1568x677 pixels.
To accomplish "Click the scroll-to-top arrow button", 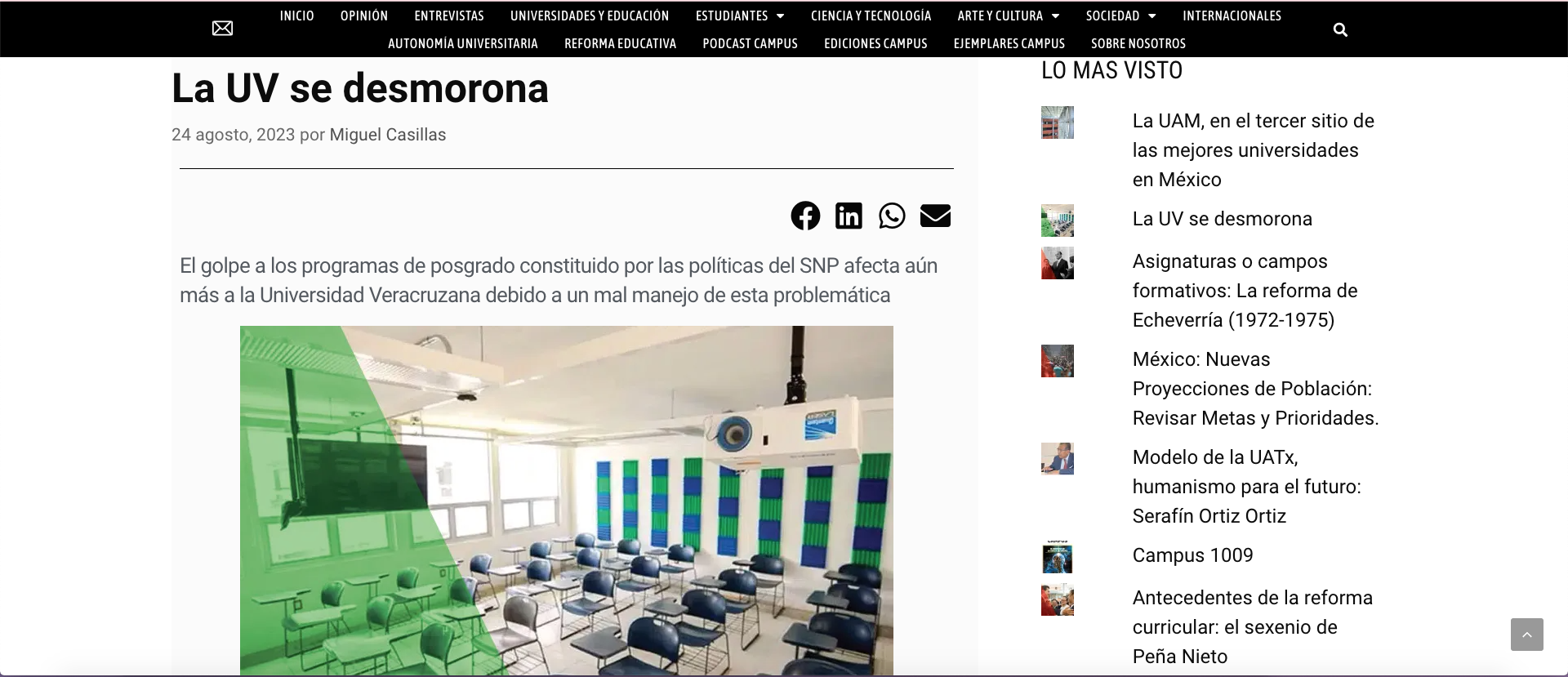I will 1526,635.
